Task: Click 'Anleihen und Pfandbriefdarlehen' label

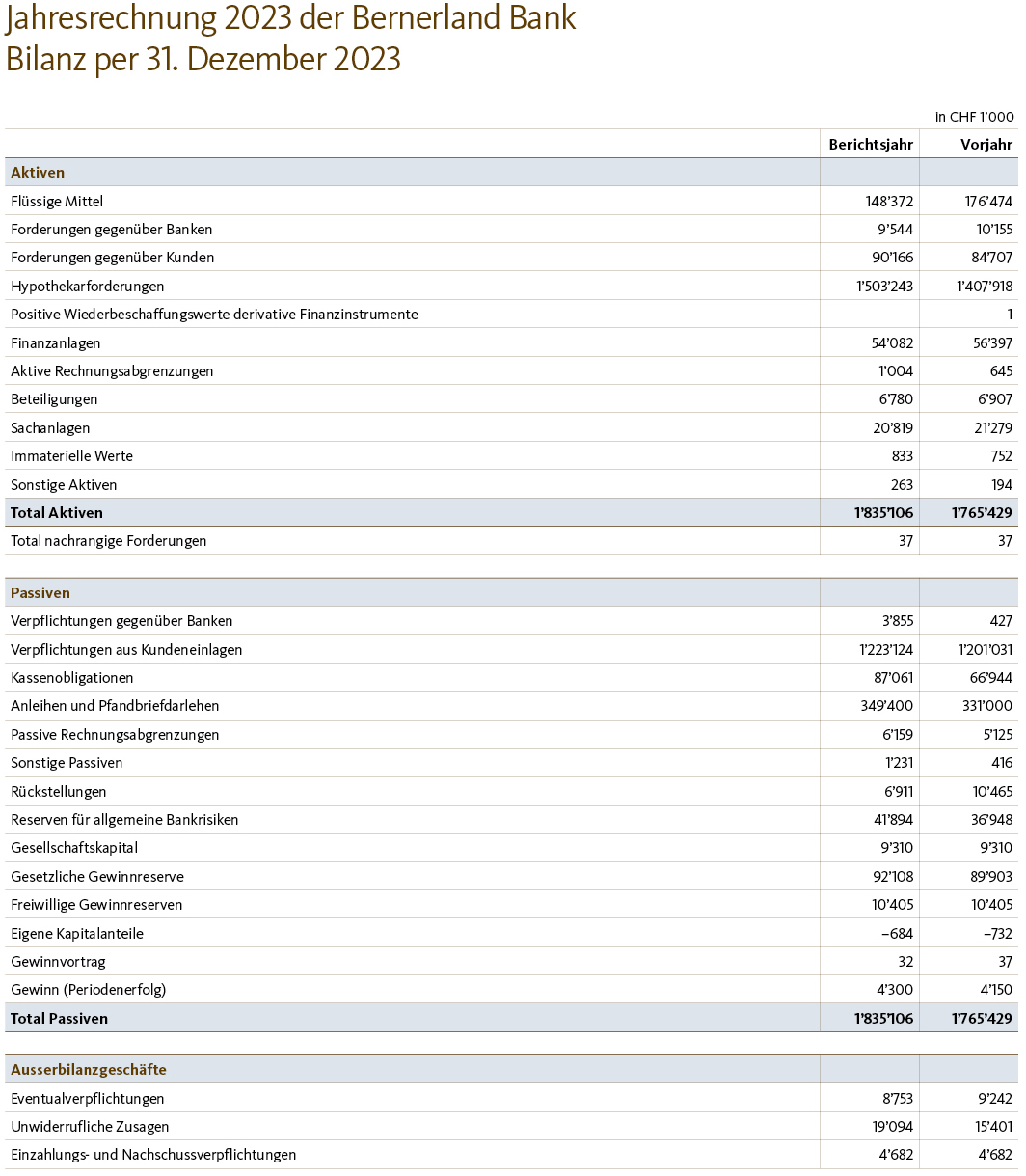Action: 115,706
